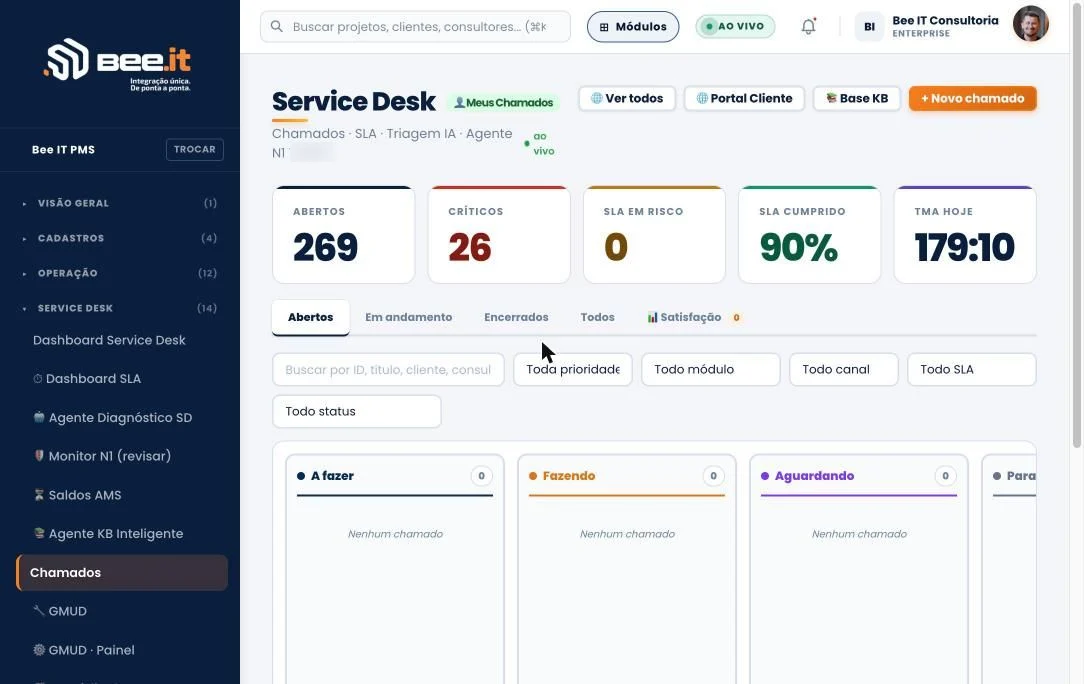
Task: Open the Toda prioridade dropdown
Action: point(572,369)
